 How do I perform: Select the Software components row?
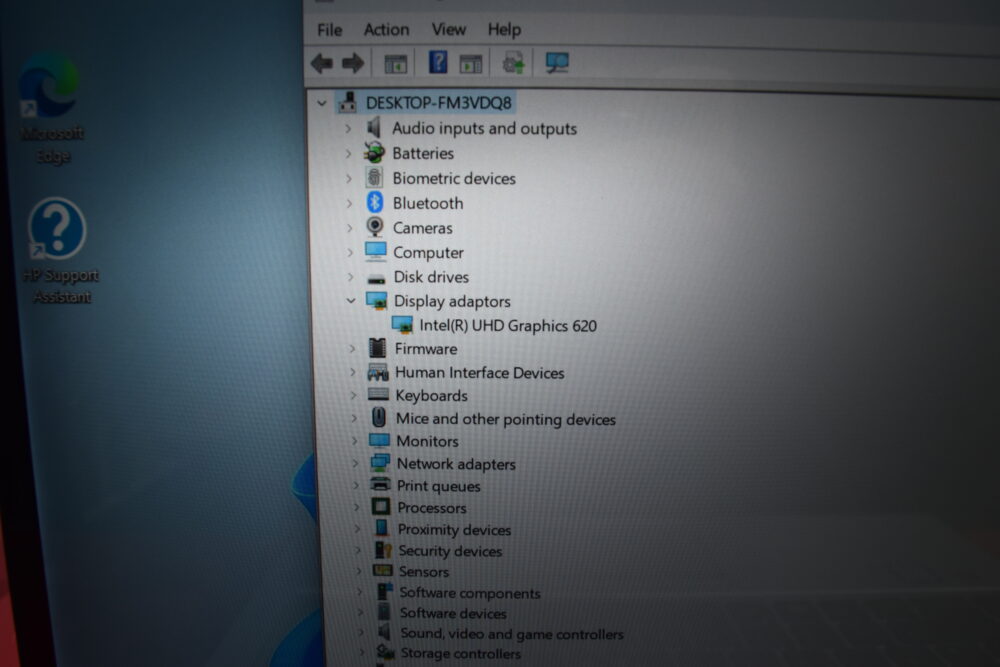[470, 593]
